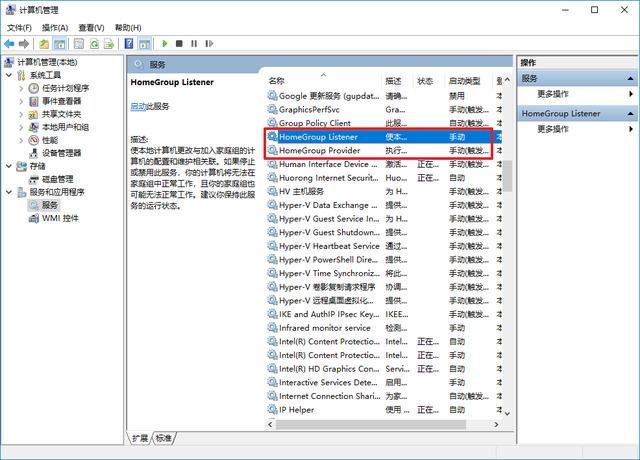This screenshot has height=460, width=640.
Task: Click the scroll up arrow of list
Action: click(x=507, y=80)
